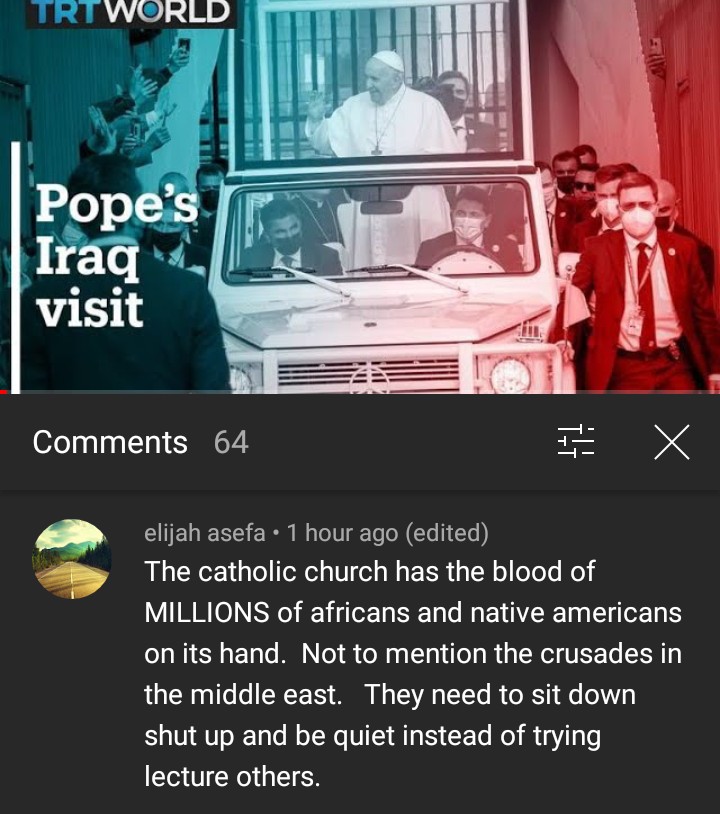Expand the comment starting 'The catholic church'

[x=413, y=674]
